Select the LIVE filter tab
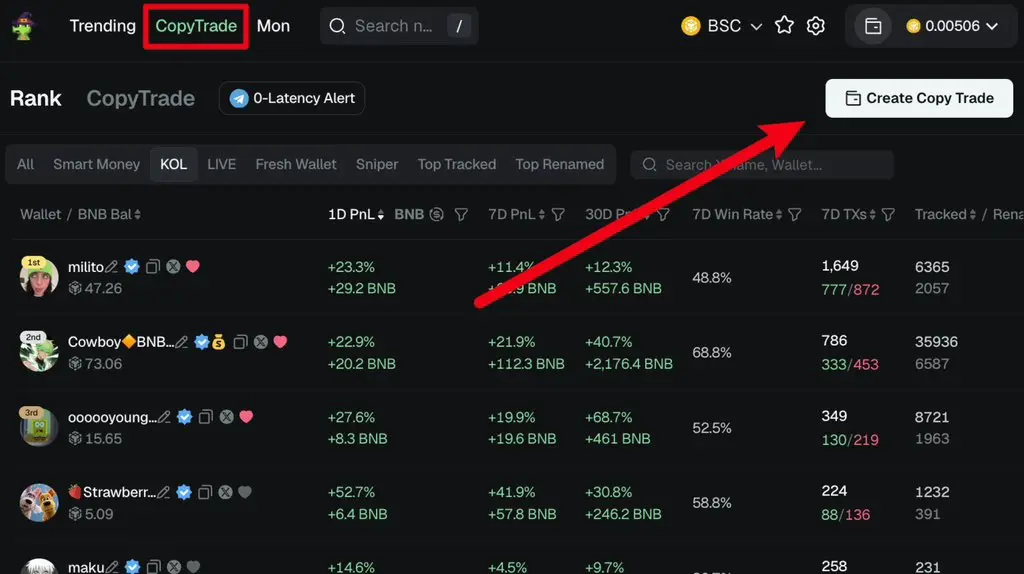The width and height of the screenshot is (1024, 574). 221,165
